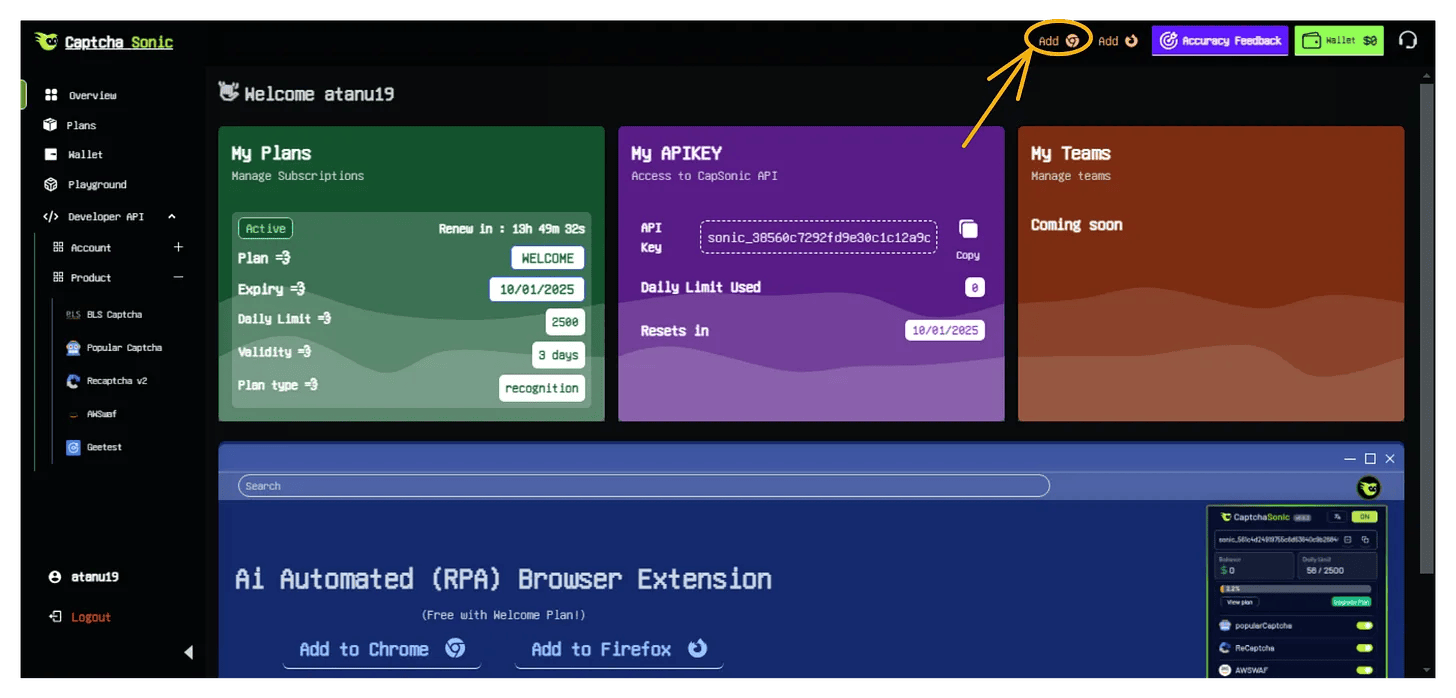Click the Chrome icon in the top bar
The image size is (1456, 698).
1072,41
